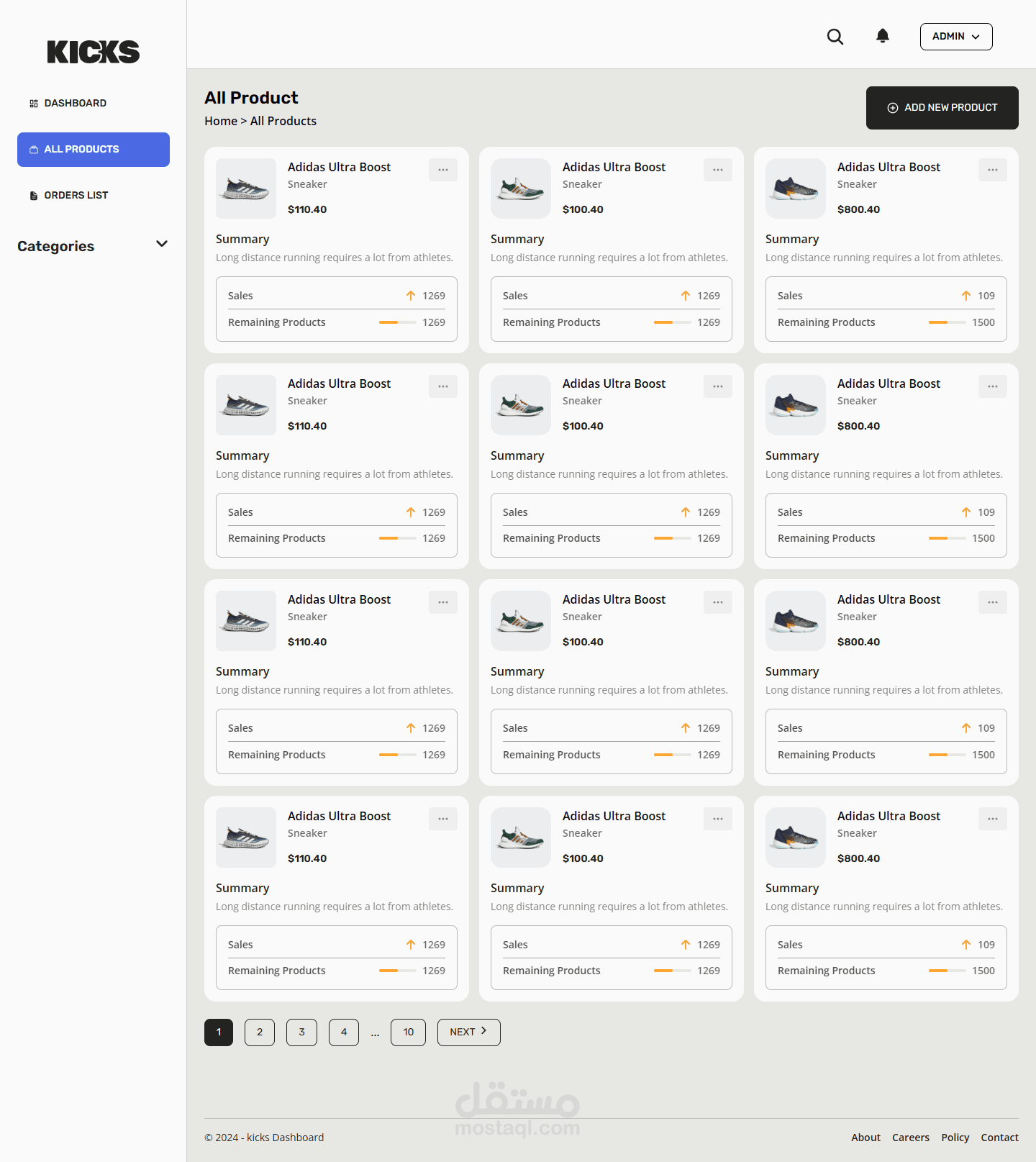Screen dimensions: 1036x1162
Task: Open more options for $110.40 product, fourth row
Action: (x=443, y=819)
